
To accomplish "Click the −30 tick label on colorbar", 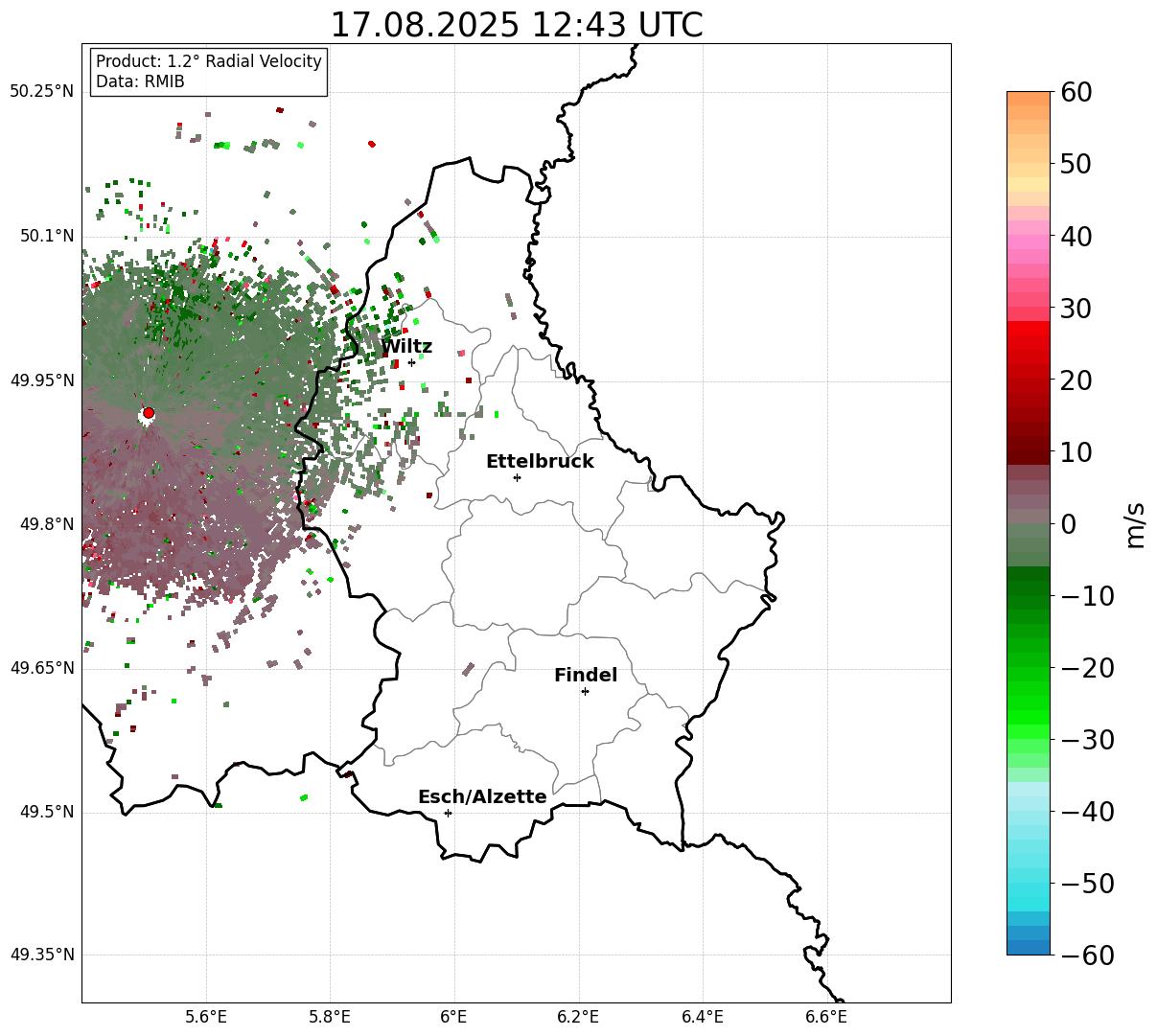I will (x=1087, y=740).
